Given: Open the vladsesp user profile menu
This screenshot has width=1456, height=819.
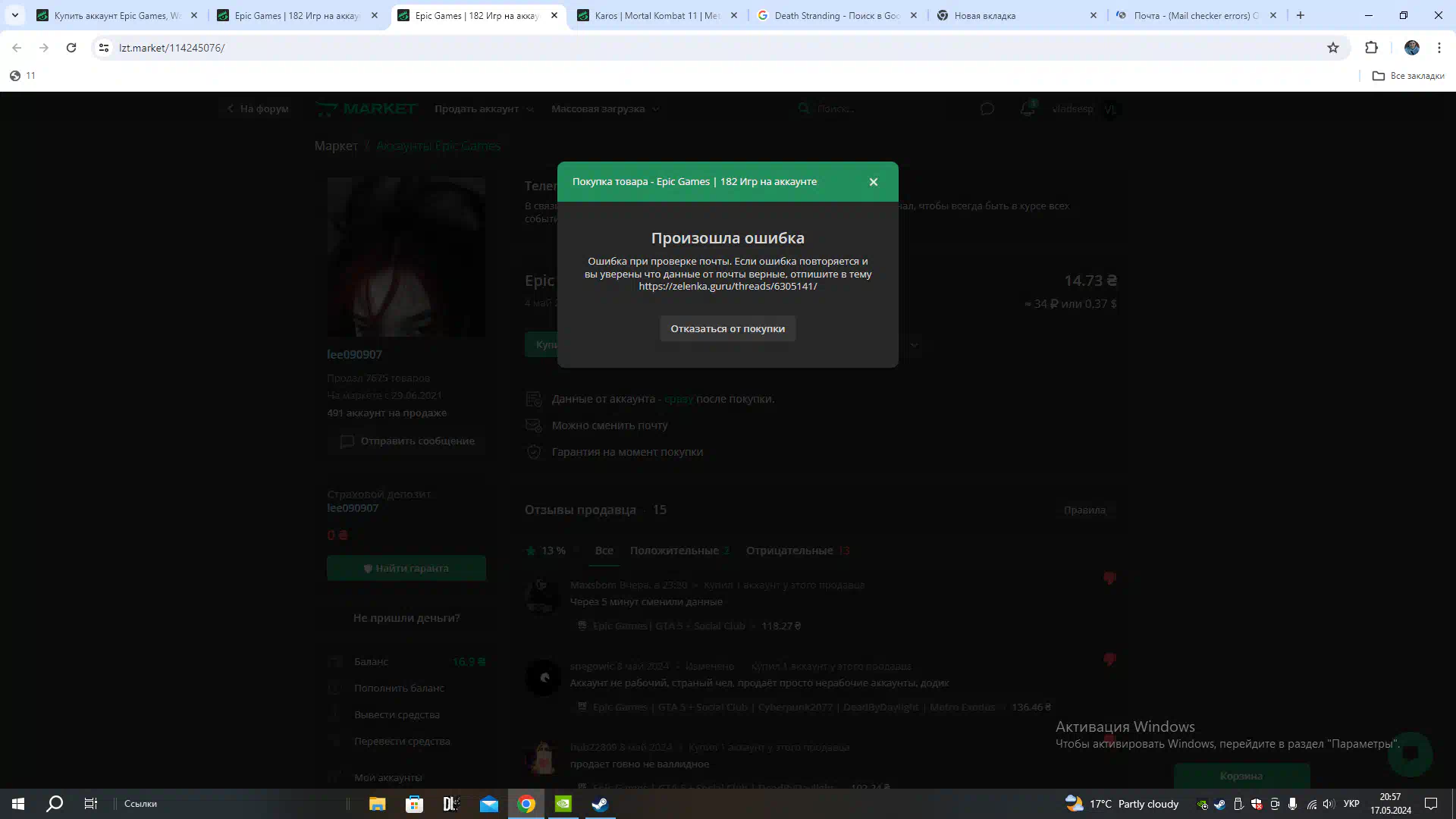Looking at the screenshot, I should 1085,108.
